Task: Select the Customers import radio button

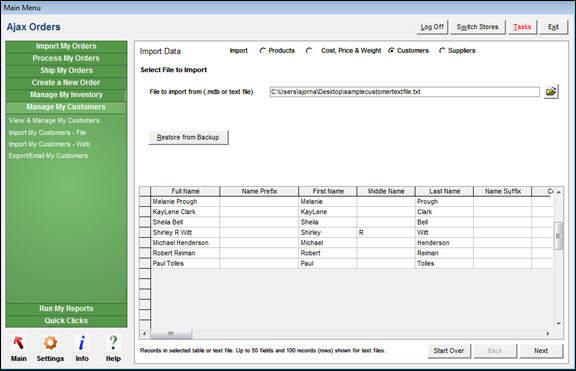Action: (391, 51)
